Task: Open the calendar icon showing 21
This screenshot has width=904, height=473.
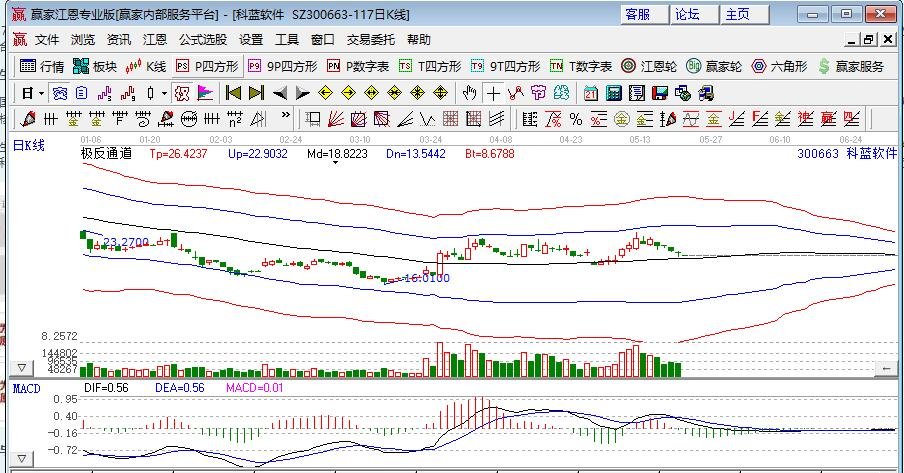Action: [591, 93]
